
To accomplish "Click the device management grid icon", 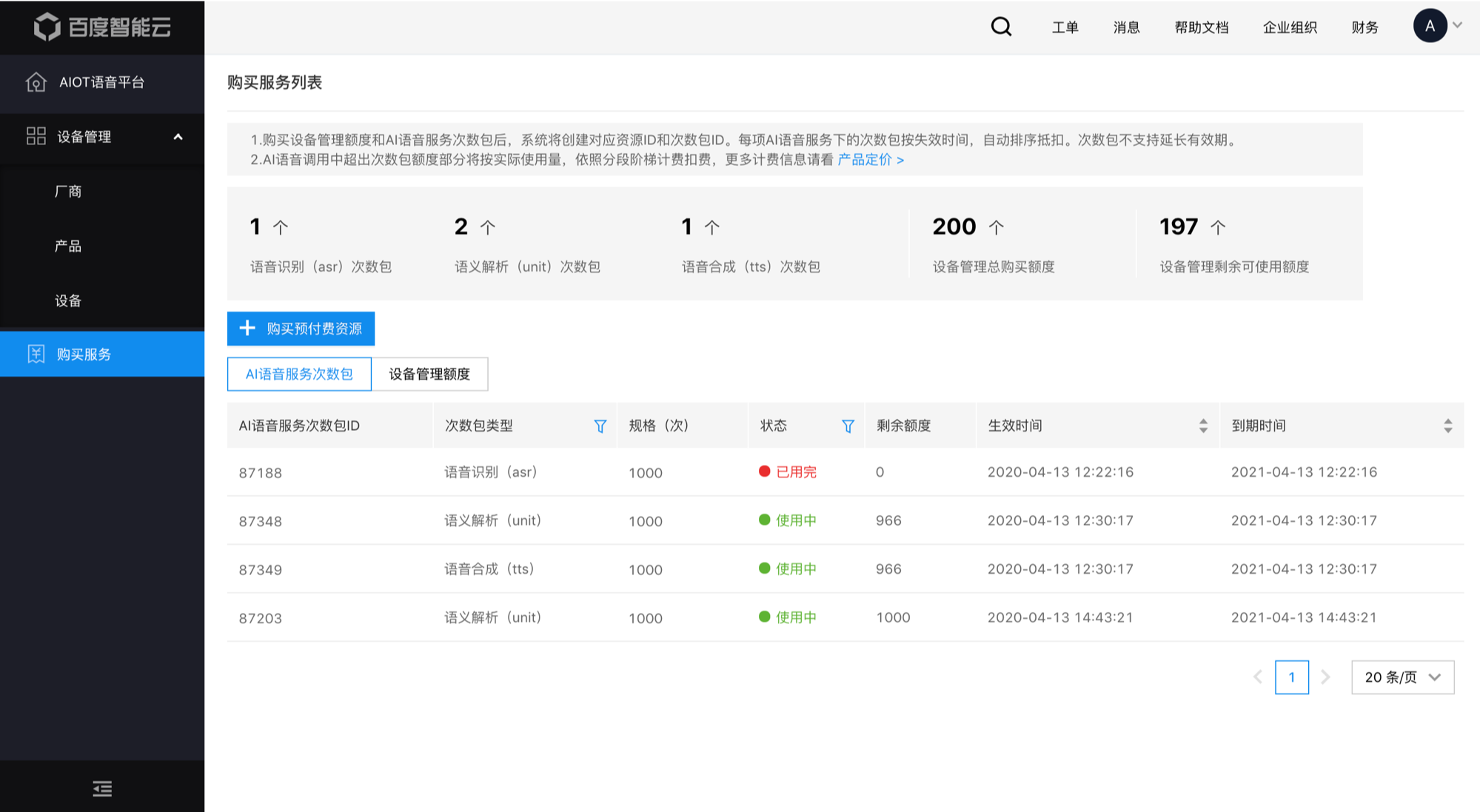I will point(36,136).
